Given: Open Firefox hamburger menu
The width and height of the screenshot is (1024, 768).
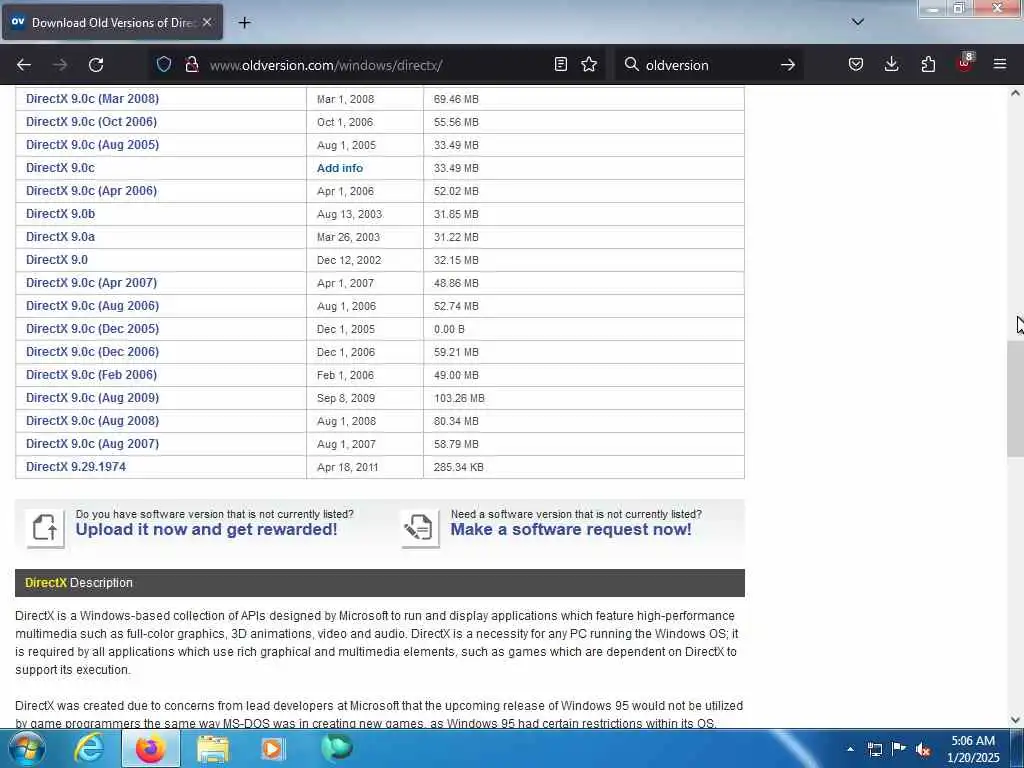Looking at the screenshot, I should 1000,64.
